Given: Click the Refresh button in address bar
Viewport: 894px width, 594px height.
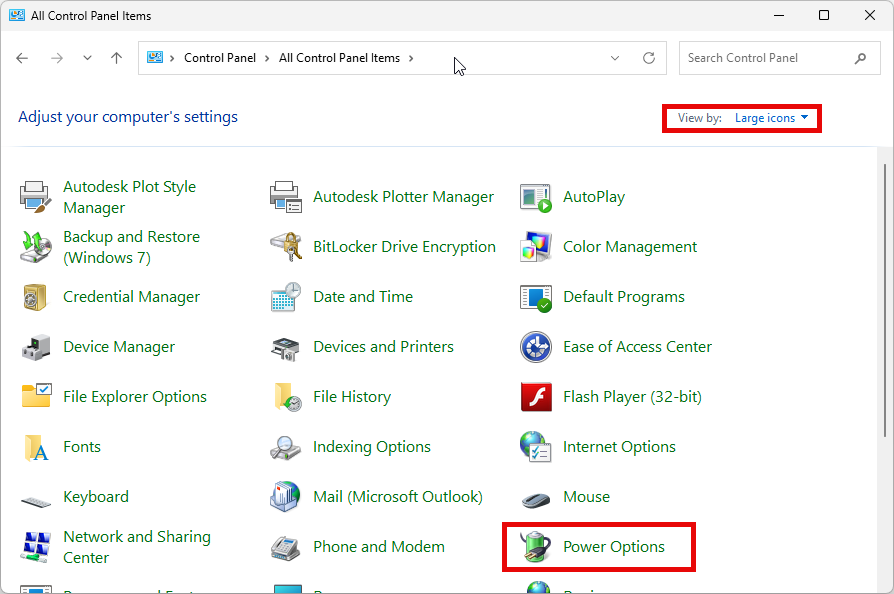Looking at the screenshot, I should (x=649, y=59).
